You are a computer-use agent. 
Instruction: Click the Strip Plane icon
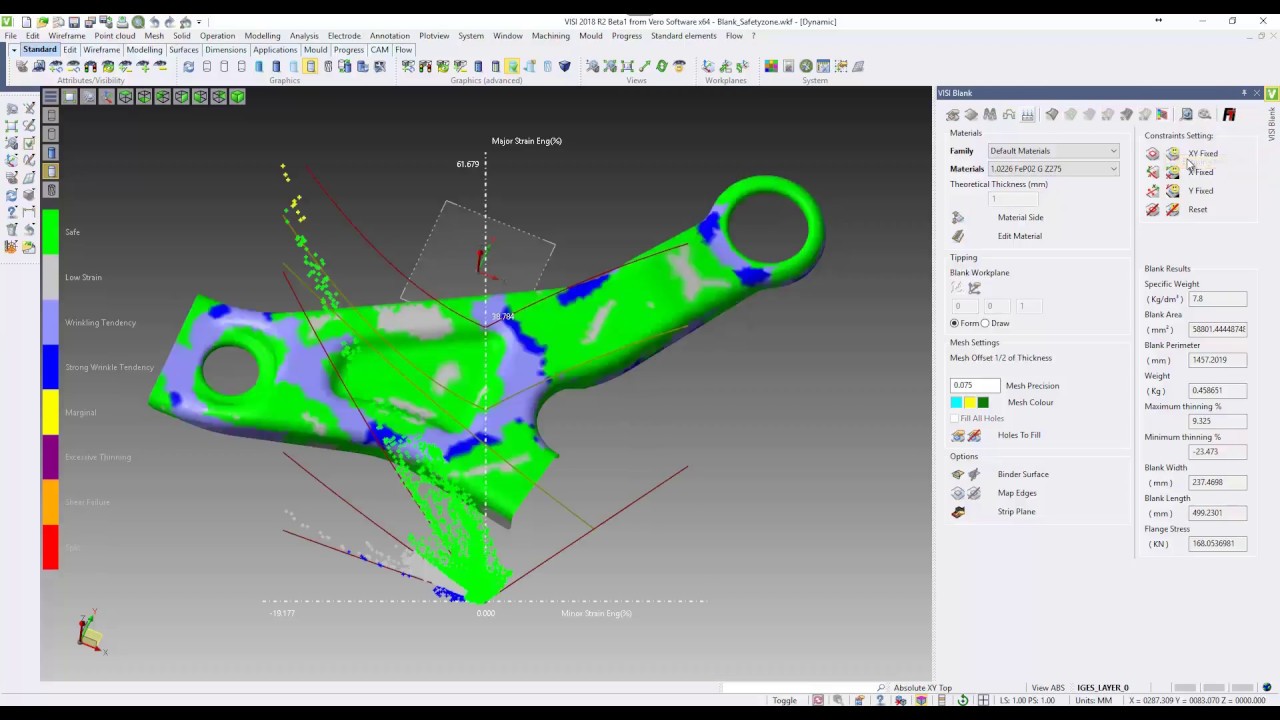coord(958,512)
